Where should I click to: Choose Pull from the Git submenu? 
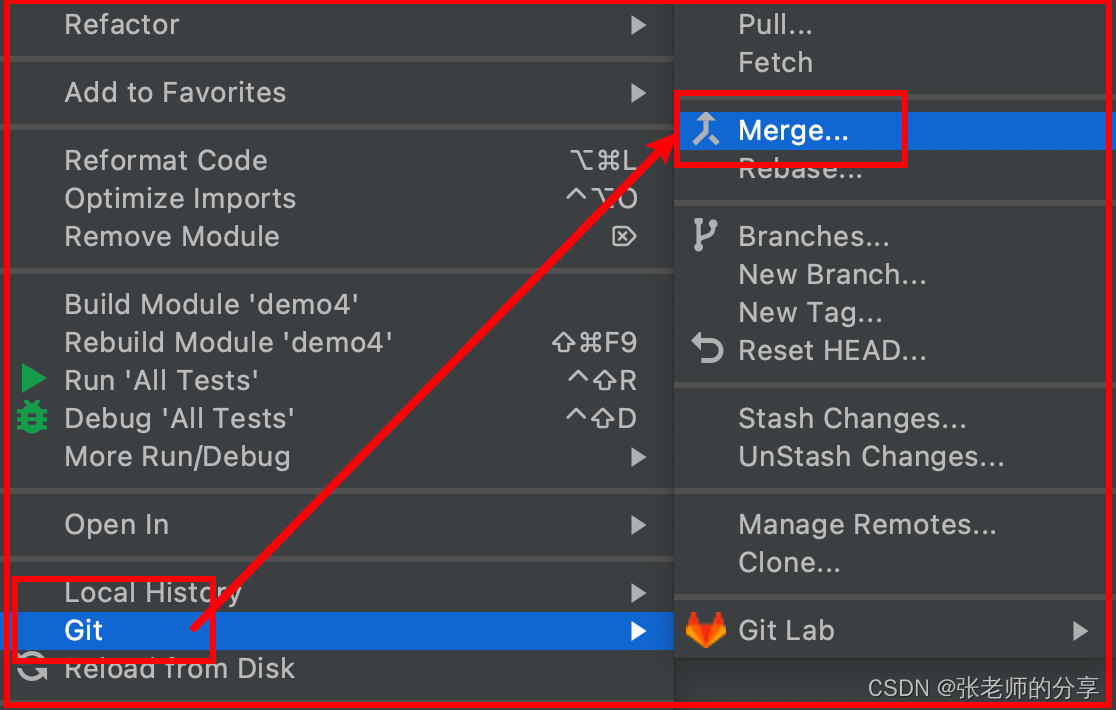coord(775,24)
